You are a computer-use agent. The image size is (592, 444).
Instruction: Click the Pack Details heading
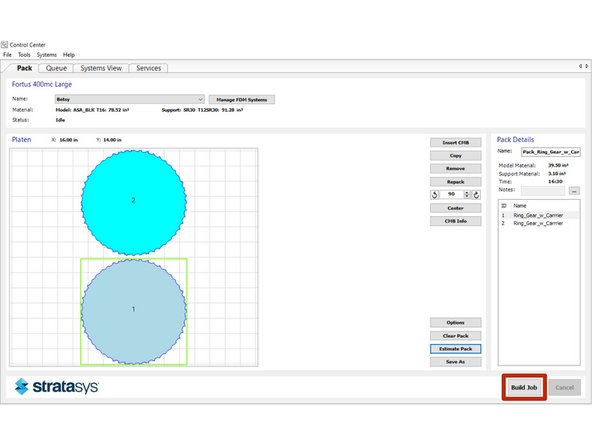pyautogui.click(x=515, y=139)
